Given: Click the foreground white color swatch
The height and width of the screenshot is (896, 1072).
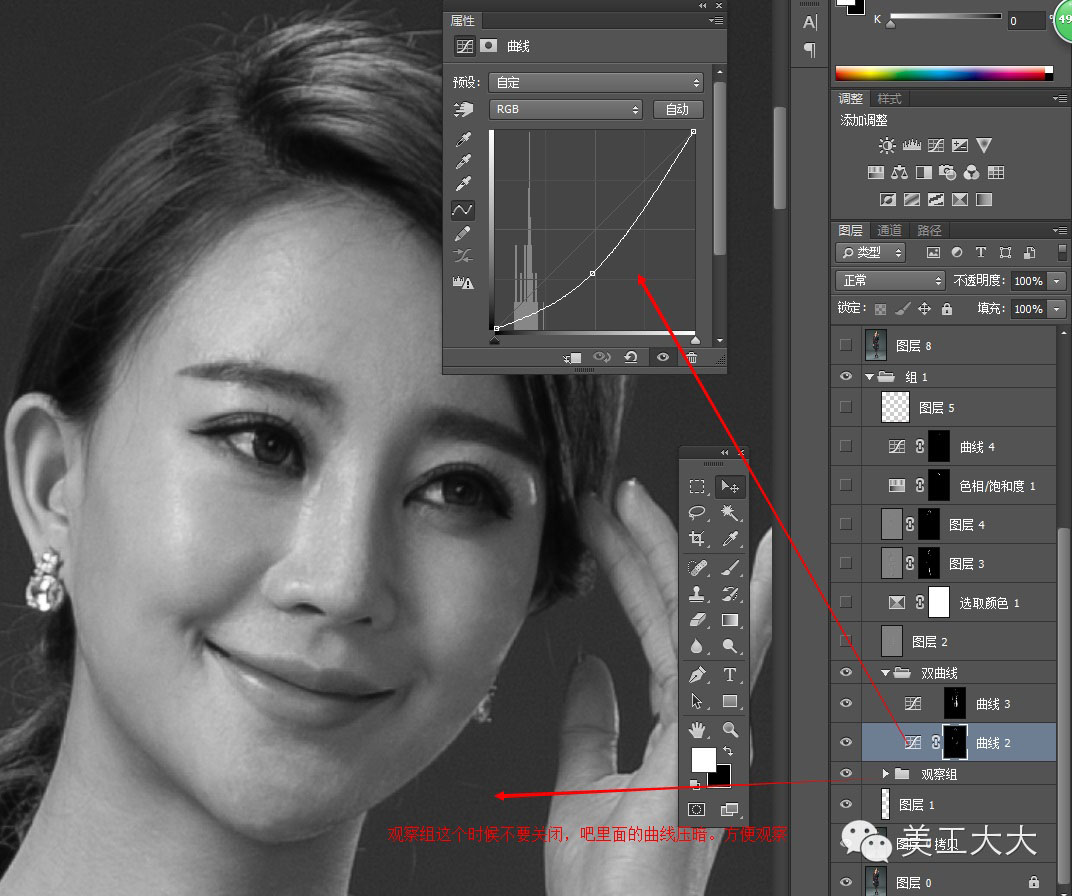Looking at the screenshot, I should (703, 759).
